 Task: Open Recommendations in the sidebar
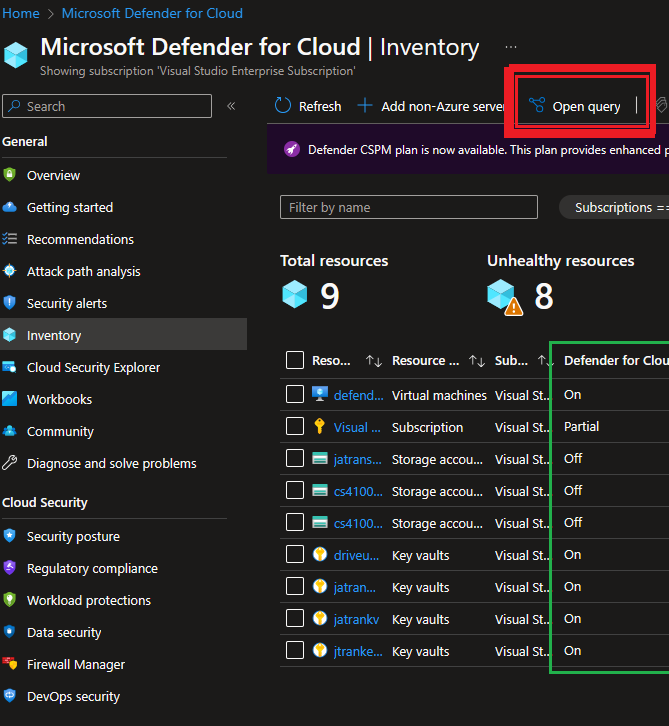[80, 239]
